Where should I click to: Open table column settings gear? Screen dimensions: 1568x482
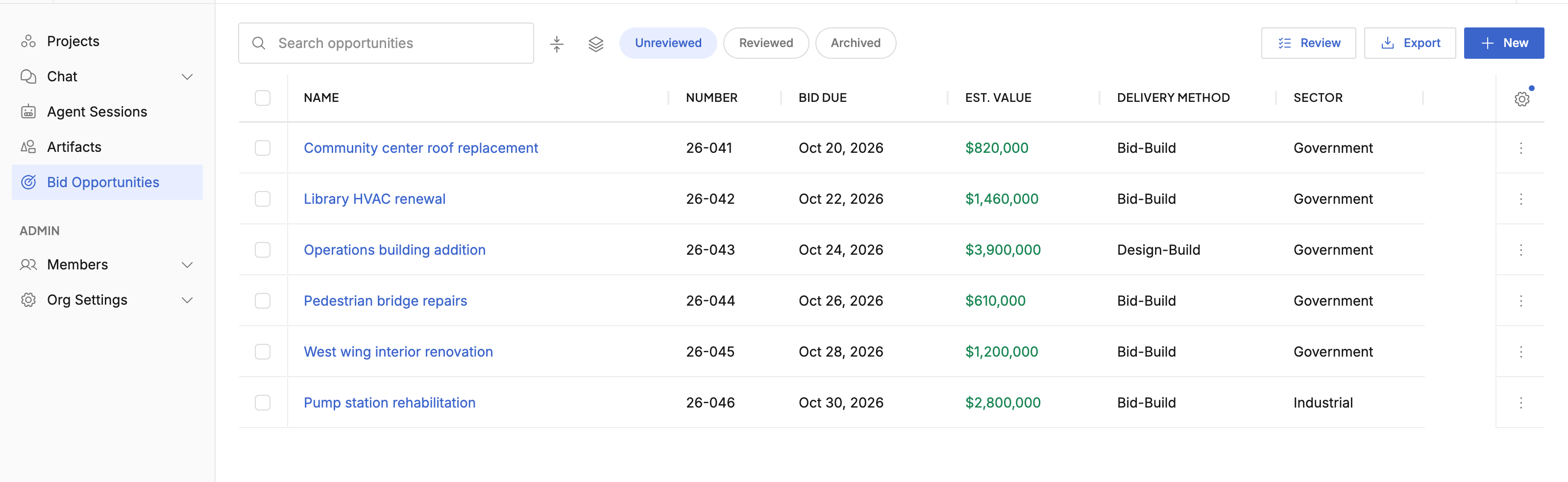(x=1522, y=99)
